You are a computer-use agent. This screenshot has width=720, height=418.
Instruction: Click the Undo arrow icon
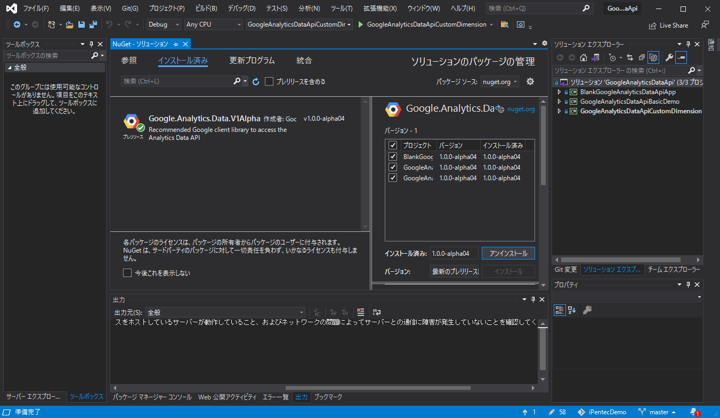coord(109,24)
